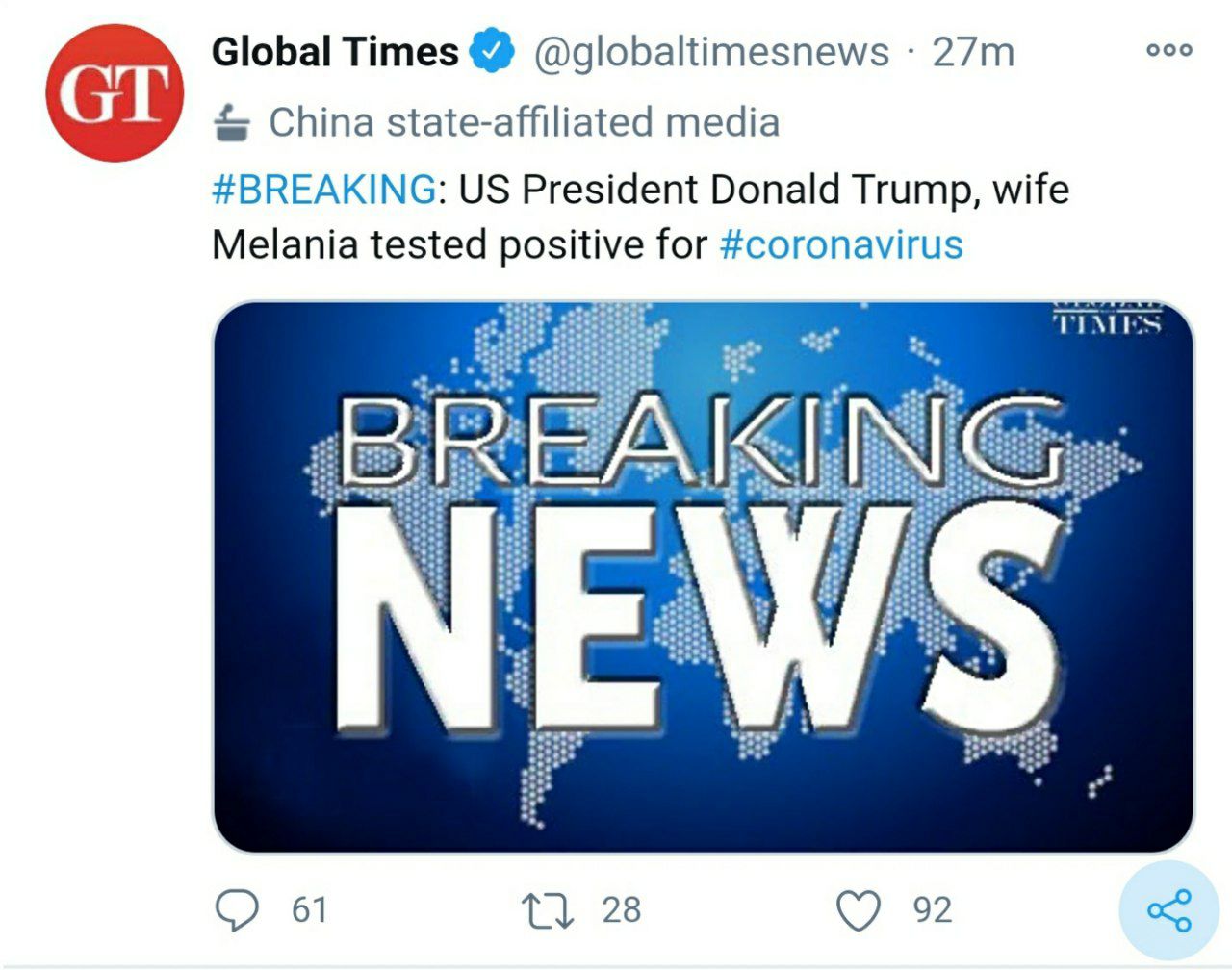Click the state-affiliated media podium icon
Viewport: 1232px width, 970px height.
point(233,122)
